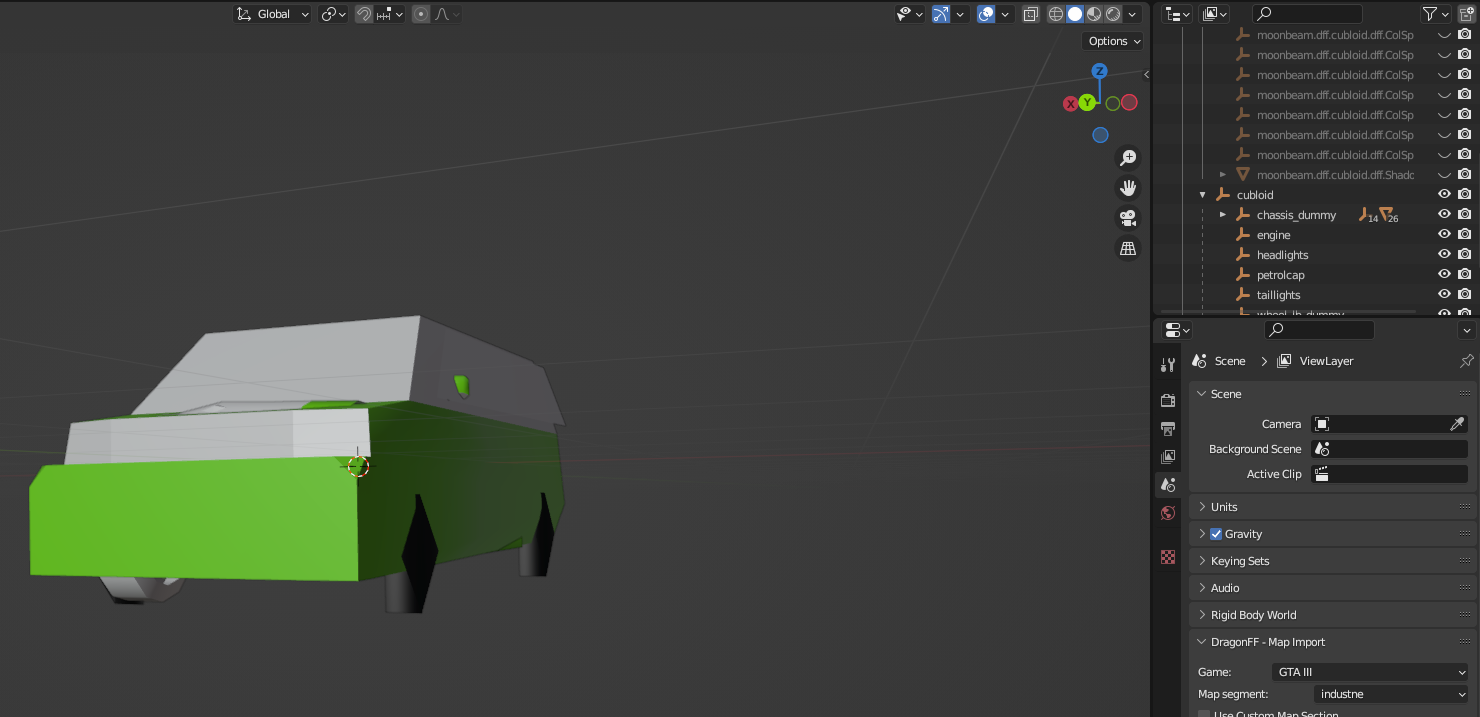Hide the engine object in viewport
1480x717 pixels.
[x=1444, y=235]
